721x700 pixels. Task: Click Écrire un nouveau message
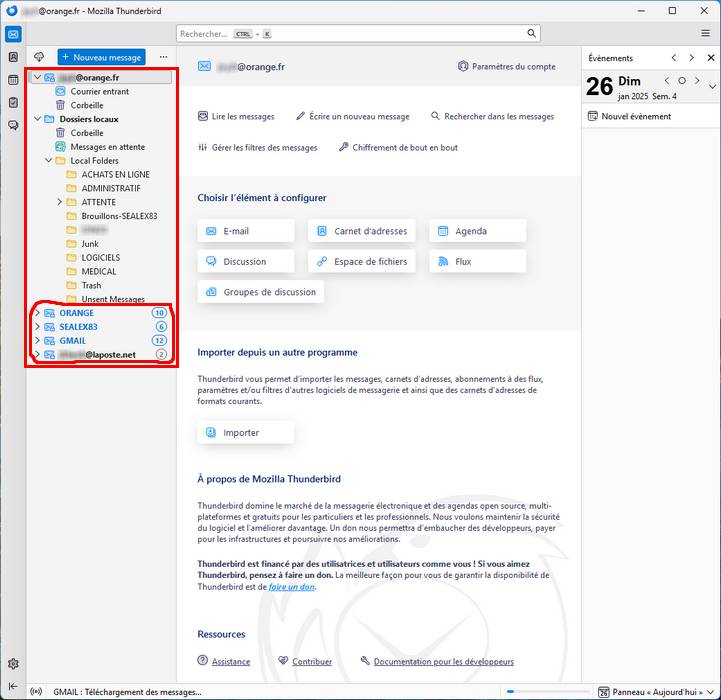[x=353, y=116]
